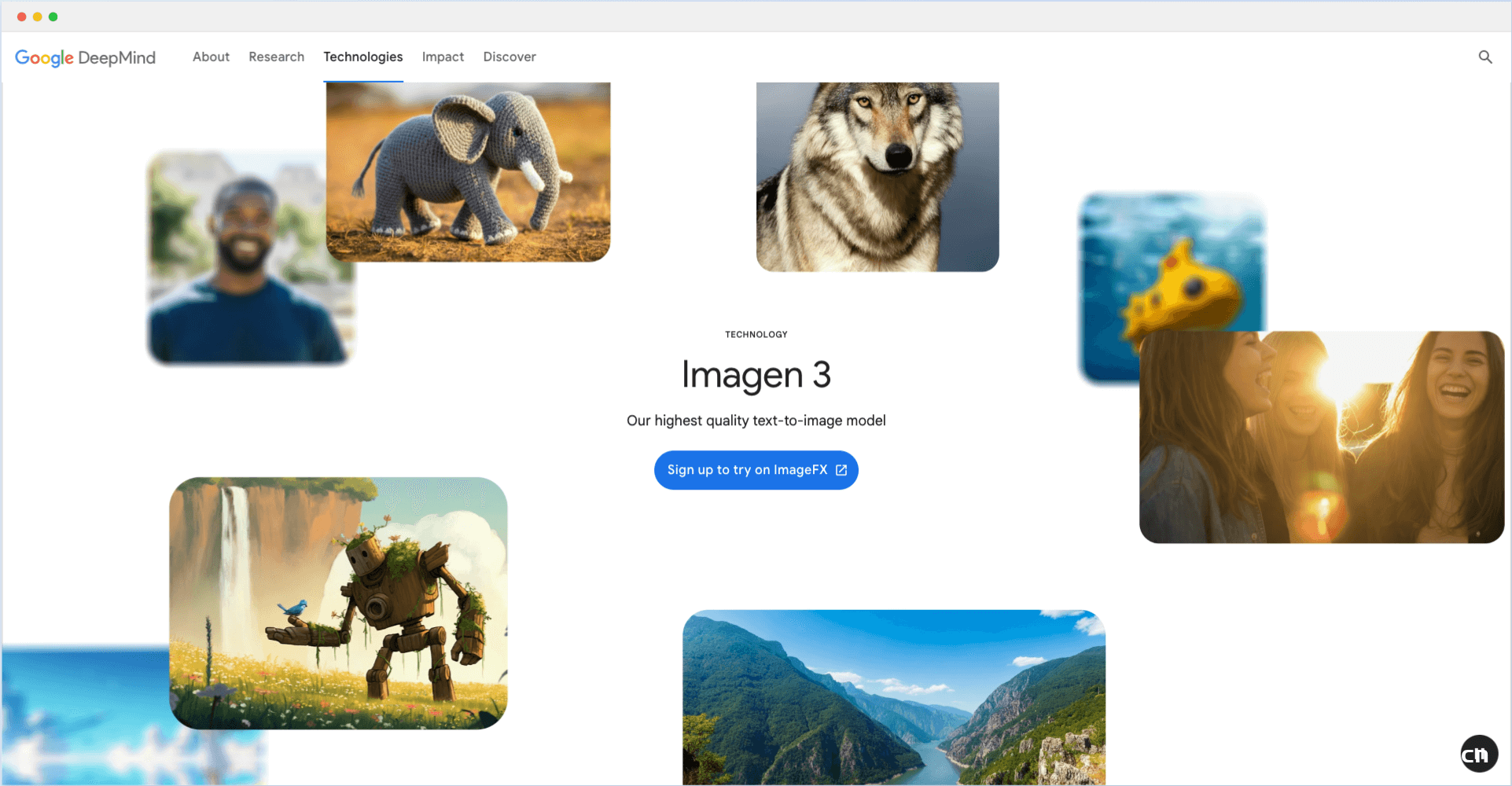Click the yellow minimize traffic light
Screen dimensions: 1512x786
[36, 15]
